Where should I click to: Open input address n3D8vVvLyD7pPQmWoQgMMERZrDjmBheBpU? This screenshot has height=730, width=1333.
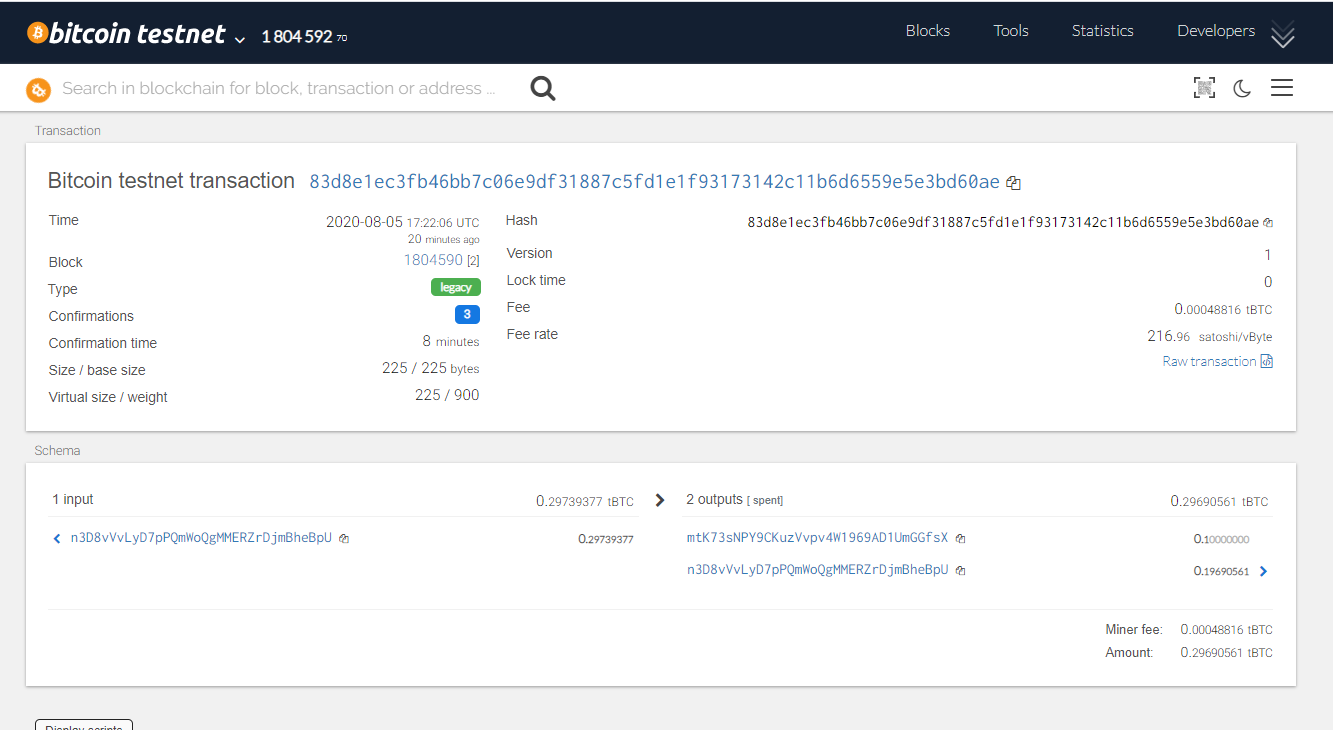coord(201,538)
